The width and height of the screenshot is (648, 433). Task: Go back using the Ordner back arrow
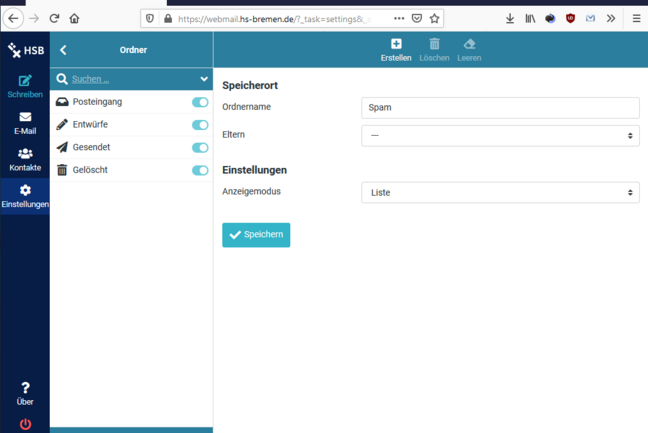pos(63,50)
